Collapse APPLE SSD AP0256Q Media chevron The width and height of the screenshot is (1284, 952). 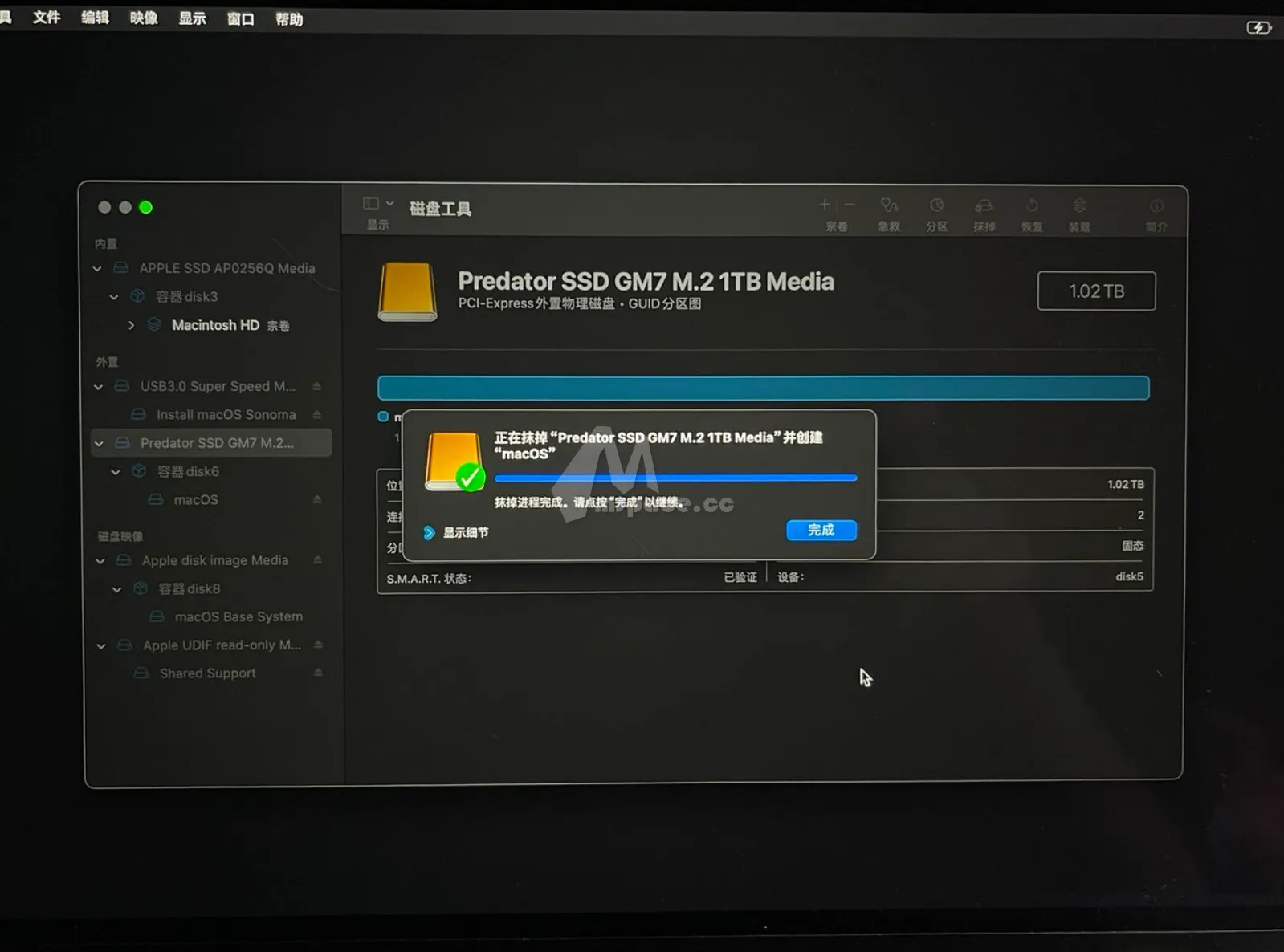97,268
